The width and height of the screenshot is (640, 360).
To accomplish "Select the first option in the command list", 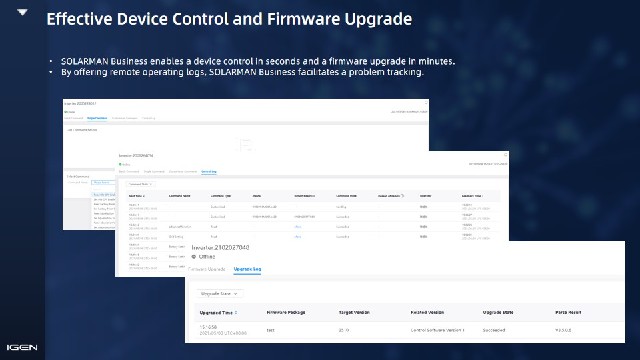I will pyautogui.click(x=104, y=195).
